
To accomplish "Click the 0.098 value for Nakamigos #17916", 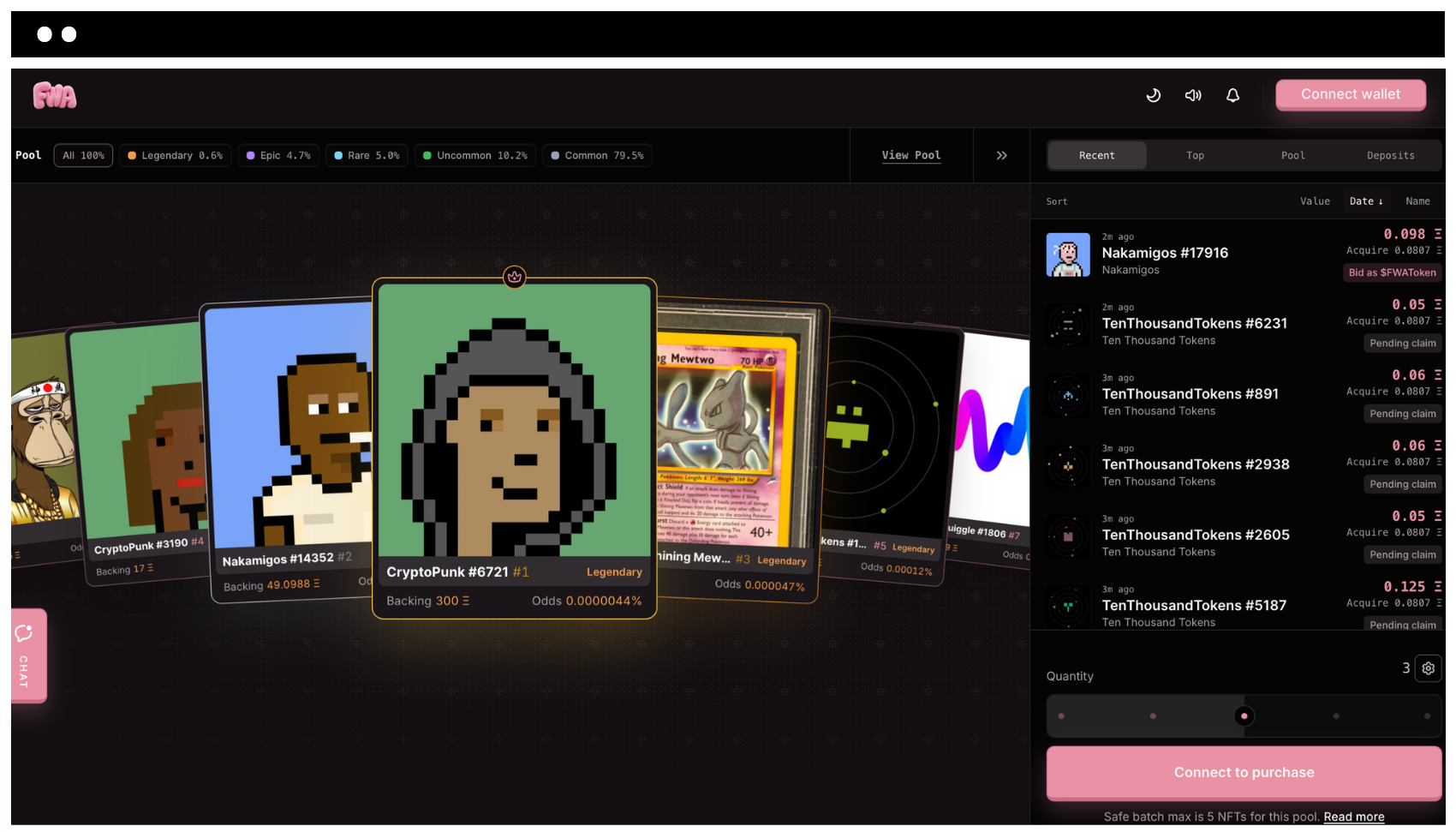I will point(1412,234).
